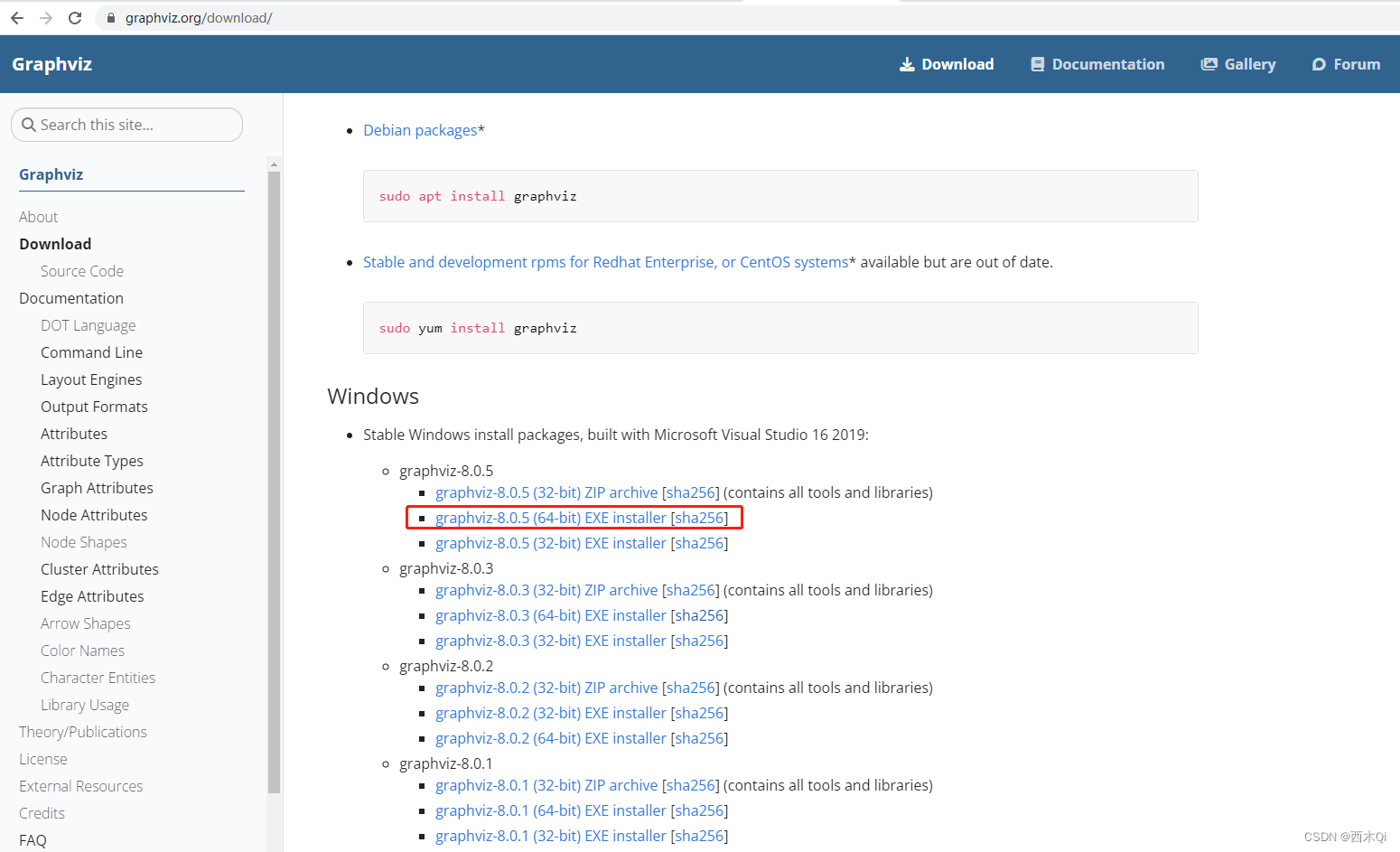1400x852 pixels.
Task: Open the Documentation header menu item
Action: point(1097,64)
